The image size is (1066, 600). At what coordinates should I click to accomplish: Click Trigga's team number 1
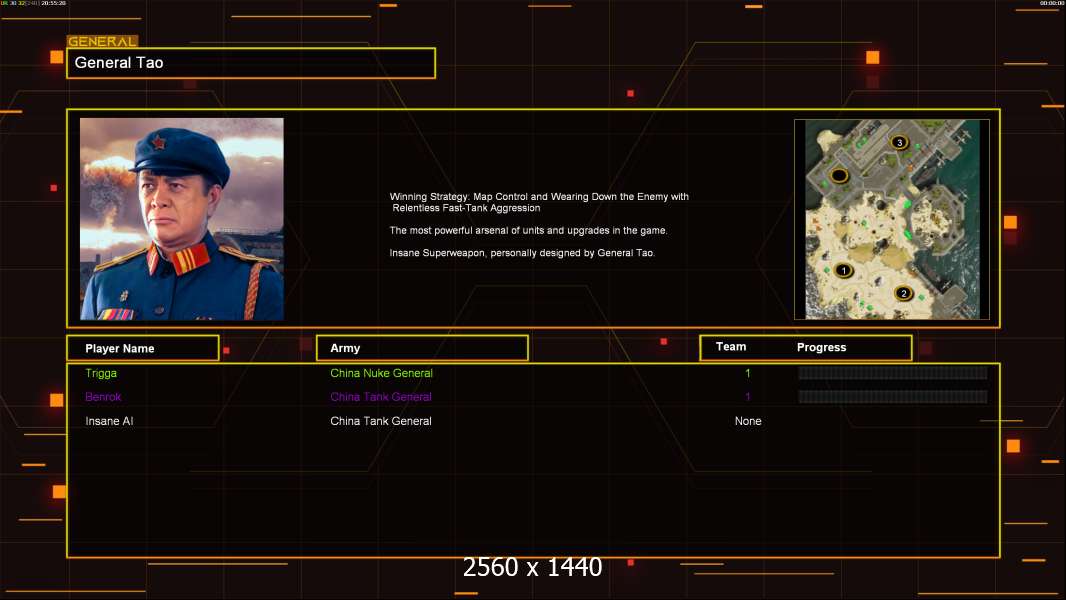(748, 373)
